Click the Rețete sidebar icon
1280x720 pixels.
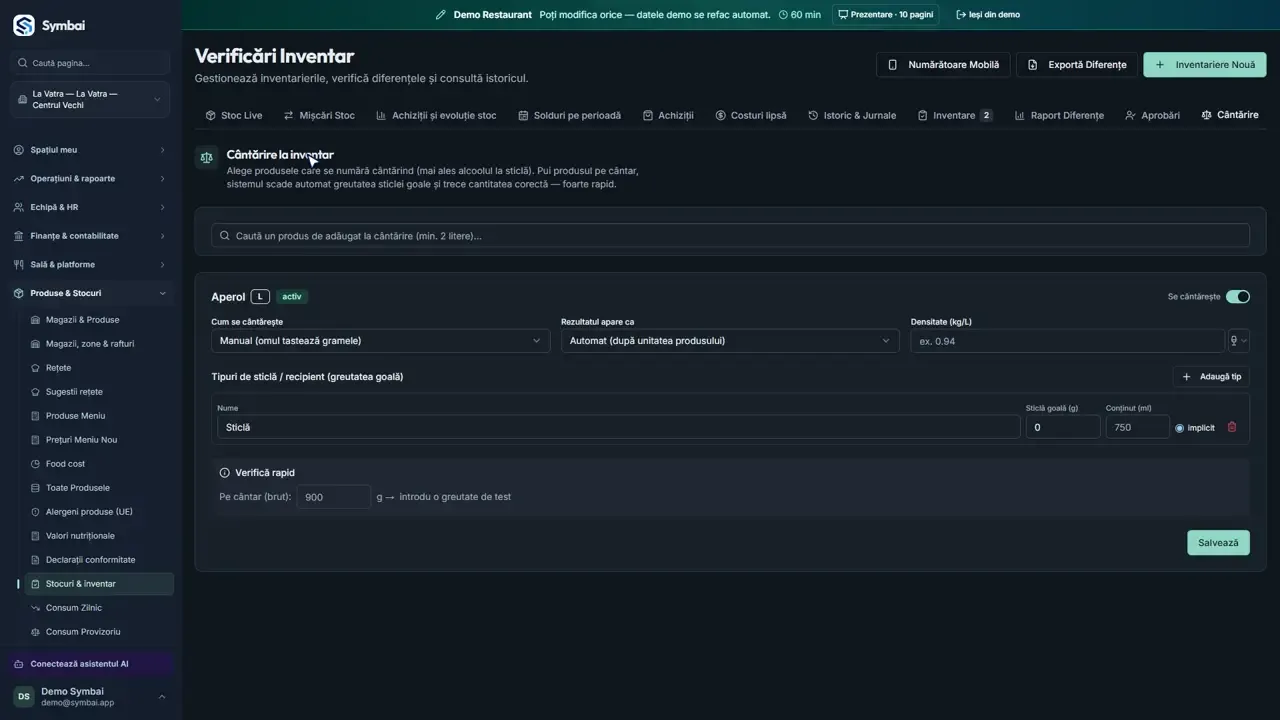tap(36, 368)
